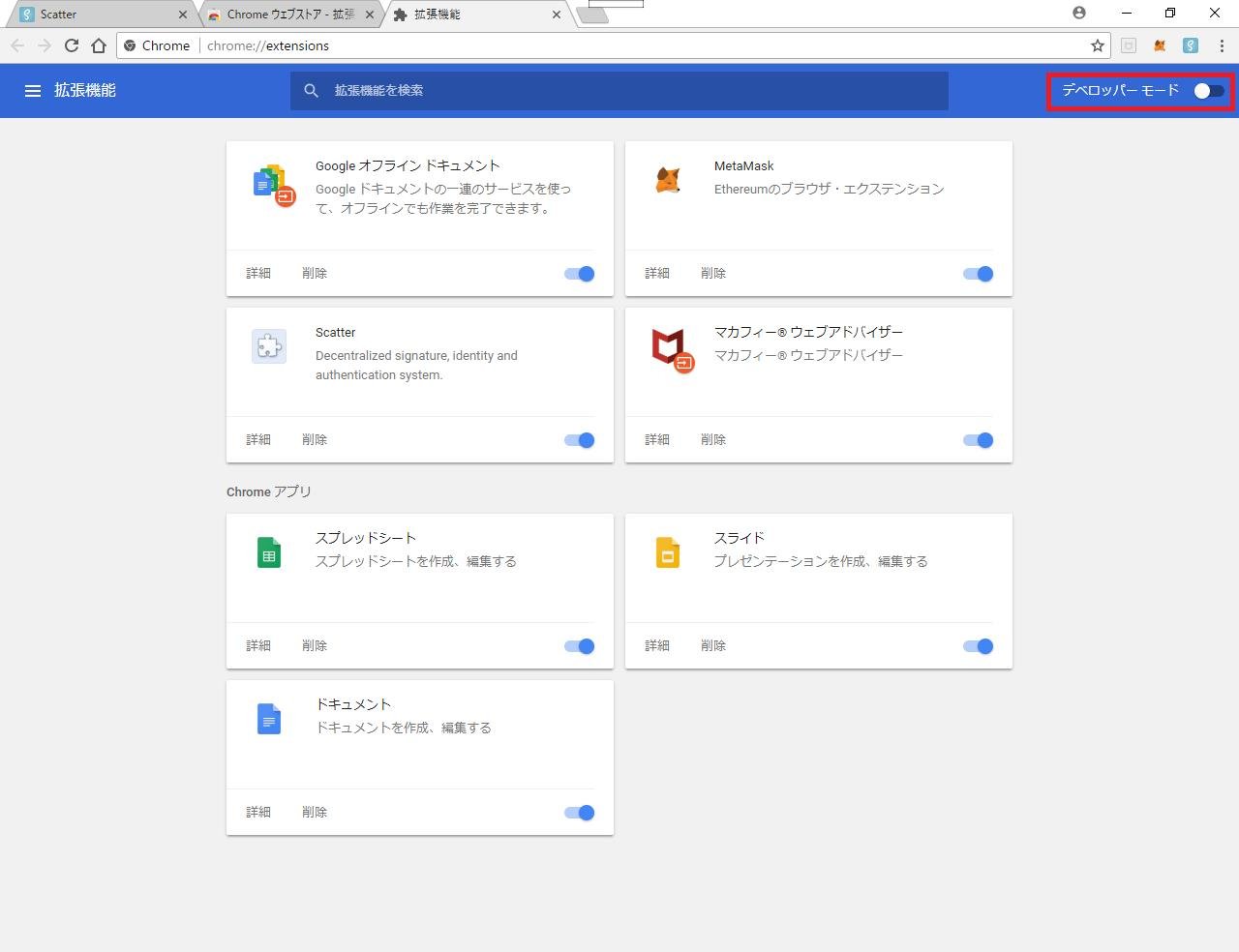Open 詳細 for マカフィー ウェブアドバイザー

(657, 440)
